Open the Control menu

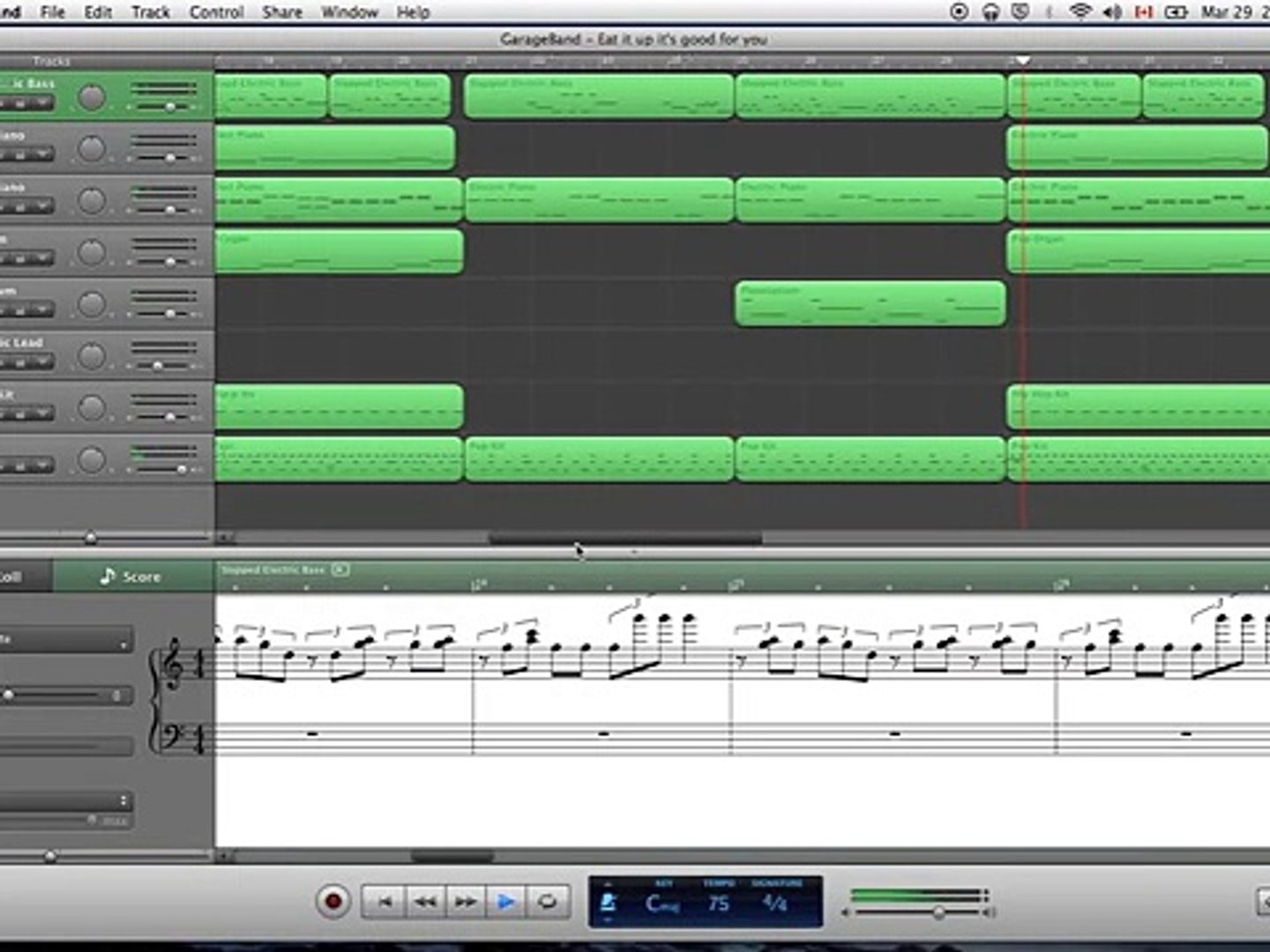(x=217, y=12)
